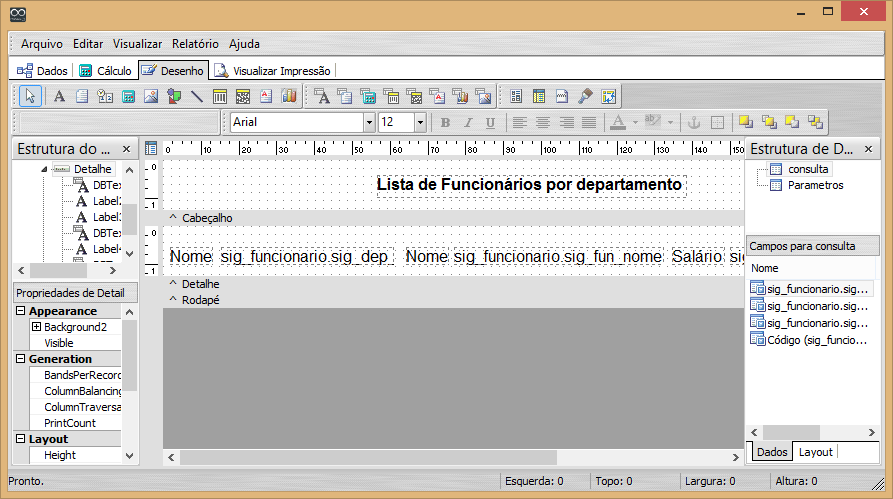This screenshot has height=499, width=893.
Task: Click the paintbrush icon in toolbar
Action: tap(586, 97)
